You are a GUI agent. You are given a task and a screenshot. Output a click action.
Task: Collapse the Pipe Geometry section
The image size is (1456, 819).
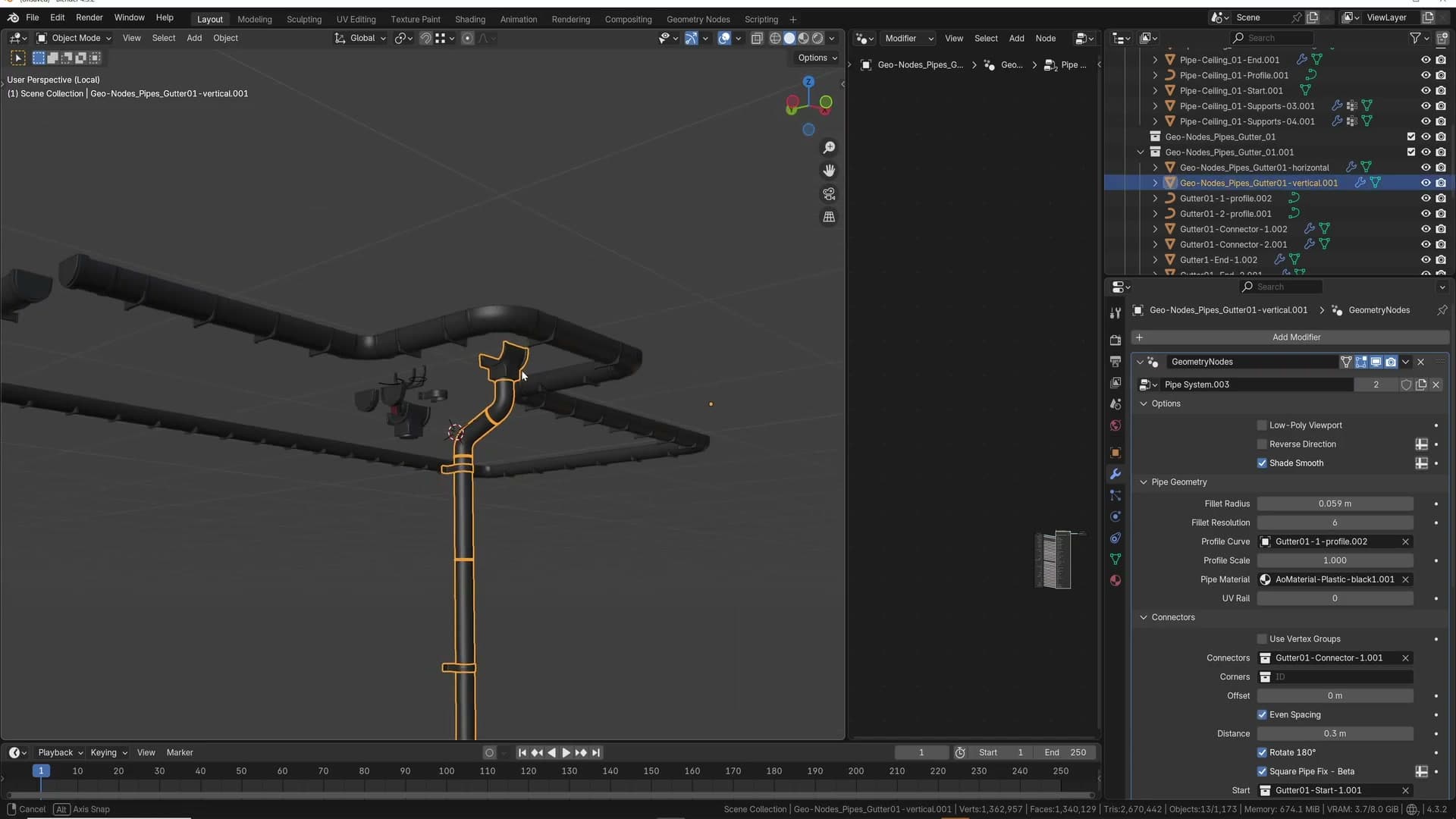click(1144, 482)
